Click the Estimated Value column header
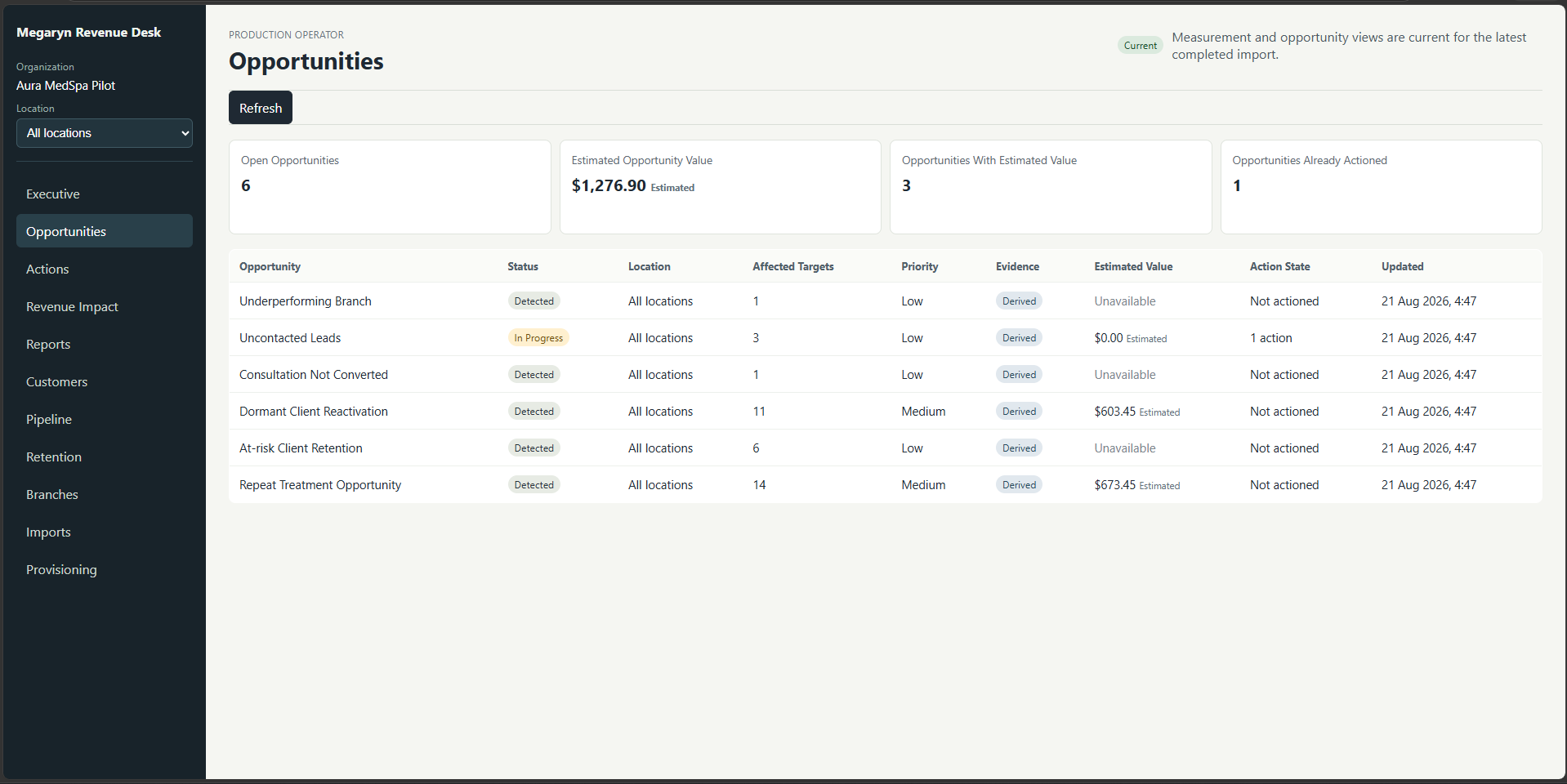The width and height of the screenshot is (1567, 784). coord(1133,266)
